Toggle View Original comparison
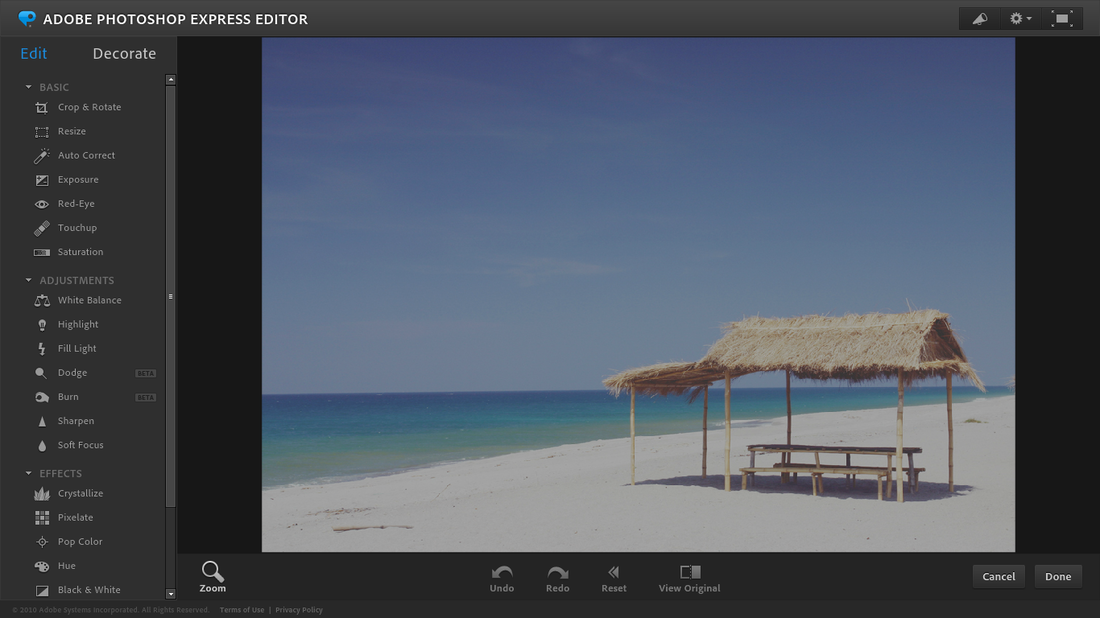The width and height of the screenshot is (1100, 618). (690, 579)
